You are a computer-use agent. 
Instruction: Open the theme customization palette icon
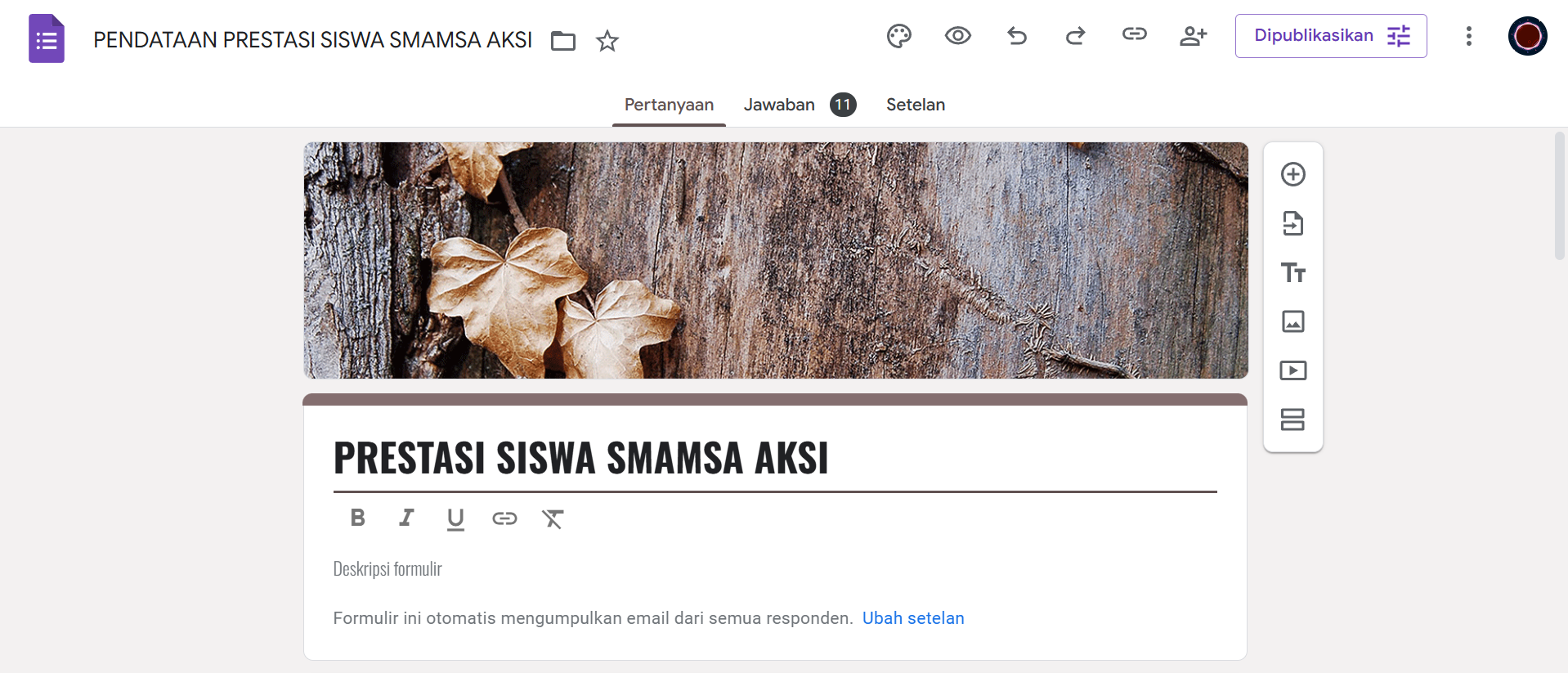click(898, 36)
